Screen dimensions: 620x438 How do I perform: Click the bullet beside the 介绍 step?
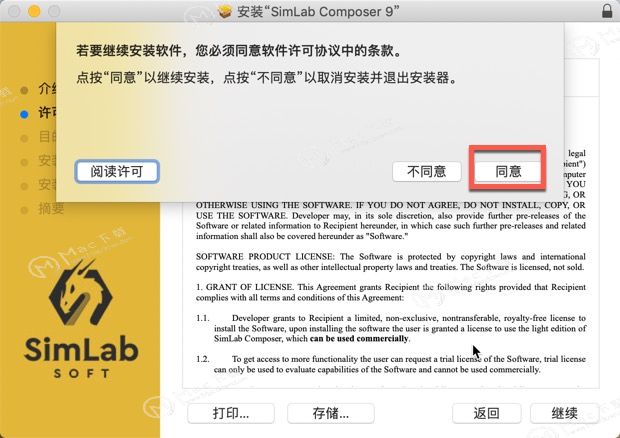[24, 90]
